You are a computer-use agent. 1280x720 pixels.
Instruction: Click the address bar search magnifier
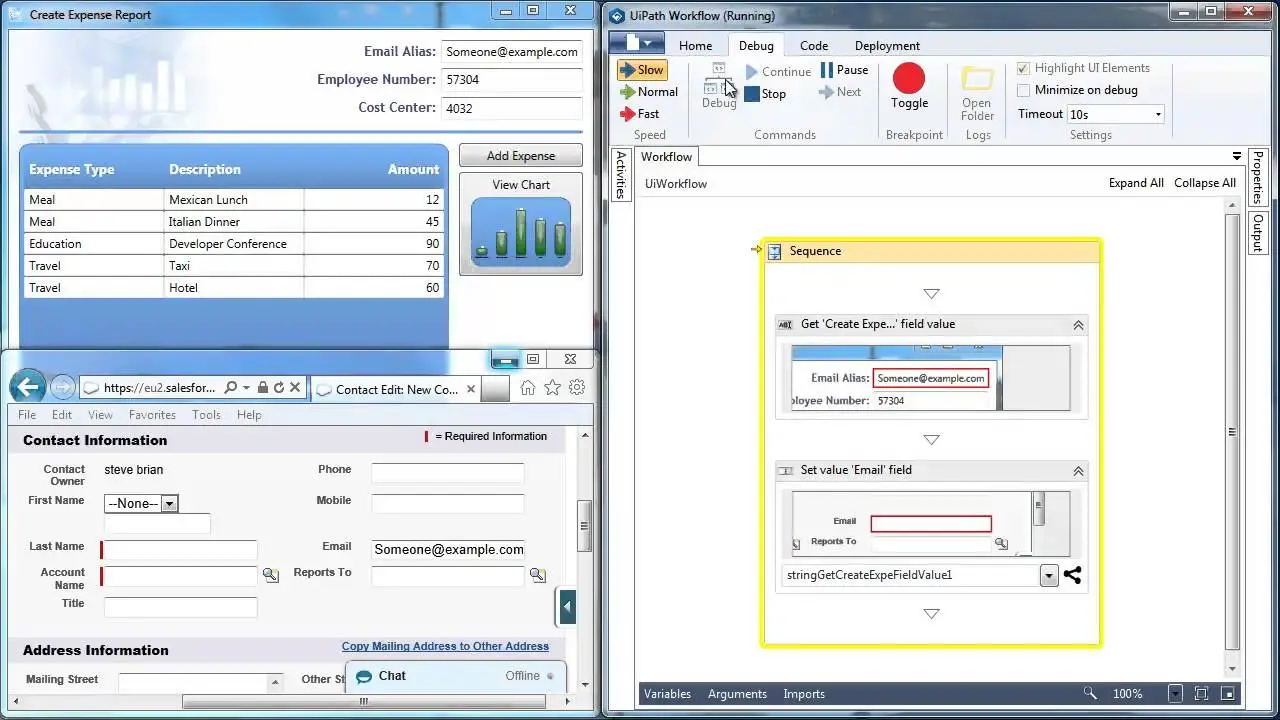(231, 388)
